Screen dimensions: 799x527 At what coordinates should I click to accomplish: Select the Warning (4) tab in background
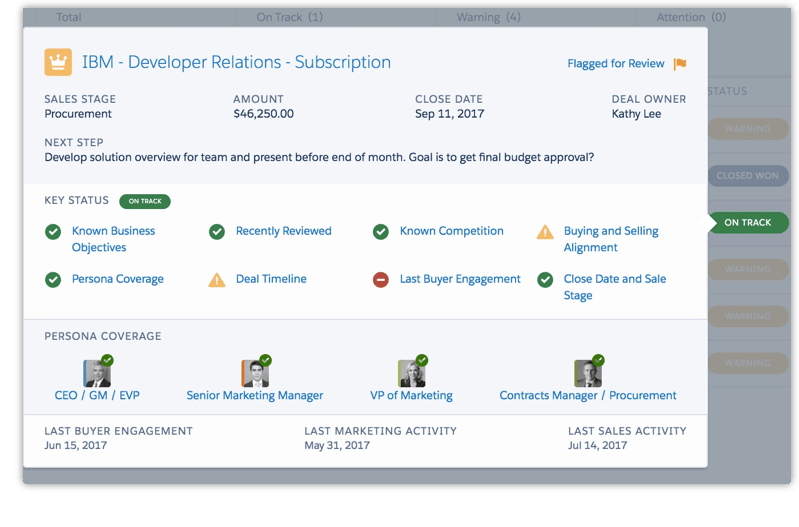click(x=488, y=17)
